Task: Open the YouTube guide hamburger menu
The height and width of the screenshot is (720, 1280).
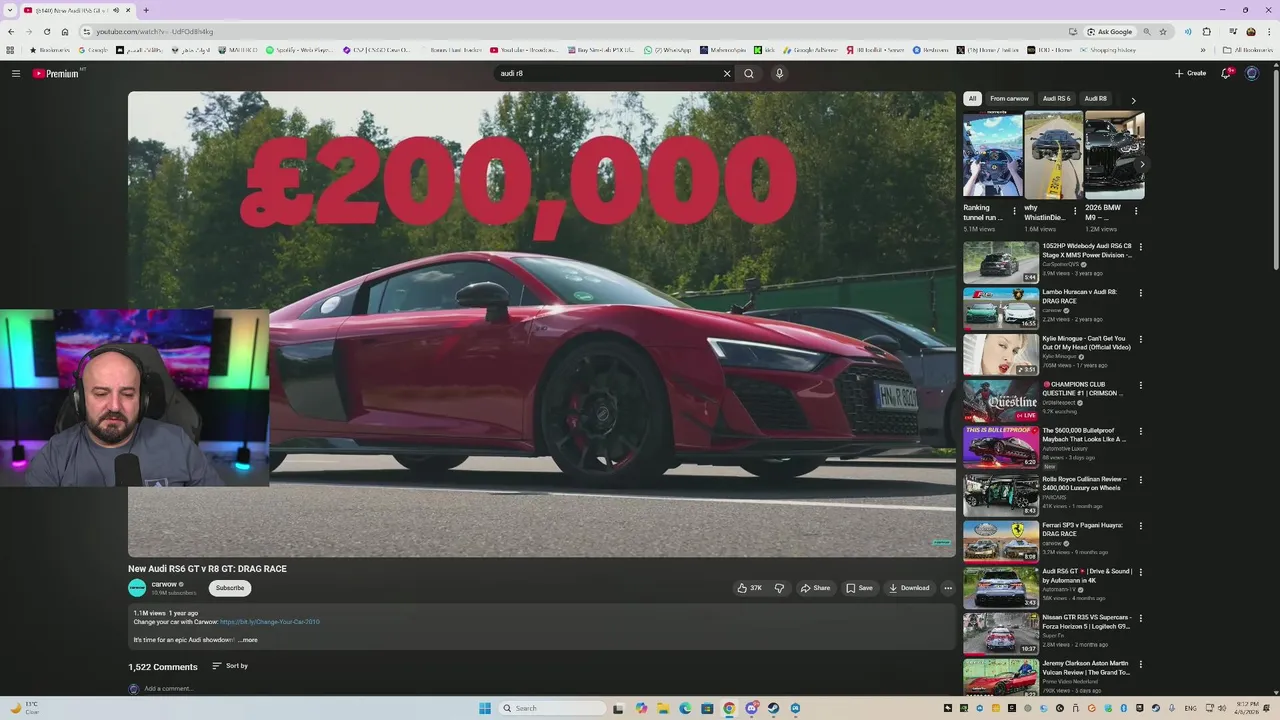Action: (x=16, y=73)
